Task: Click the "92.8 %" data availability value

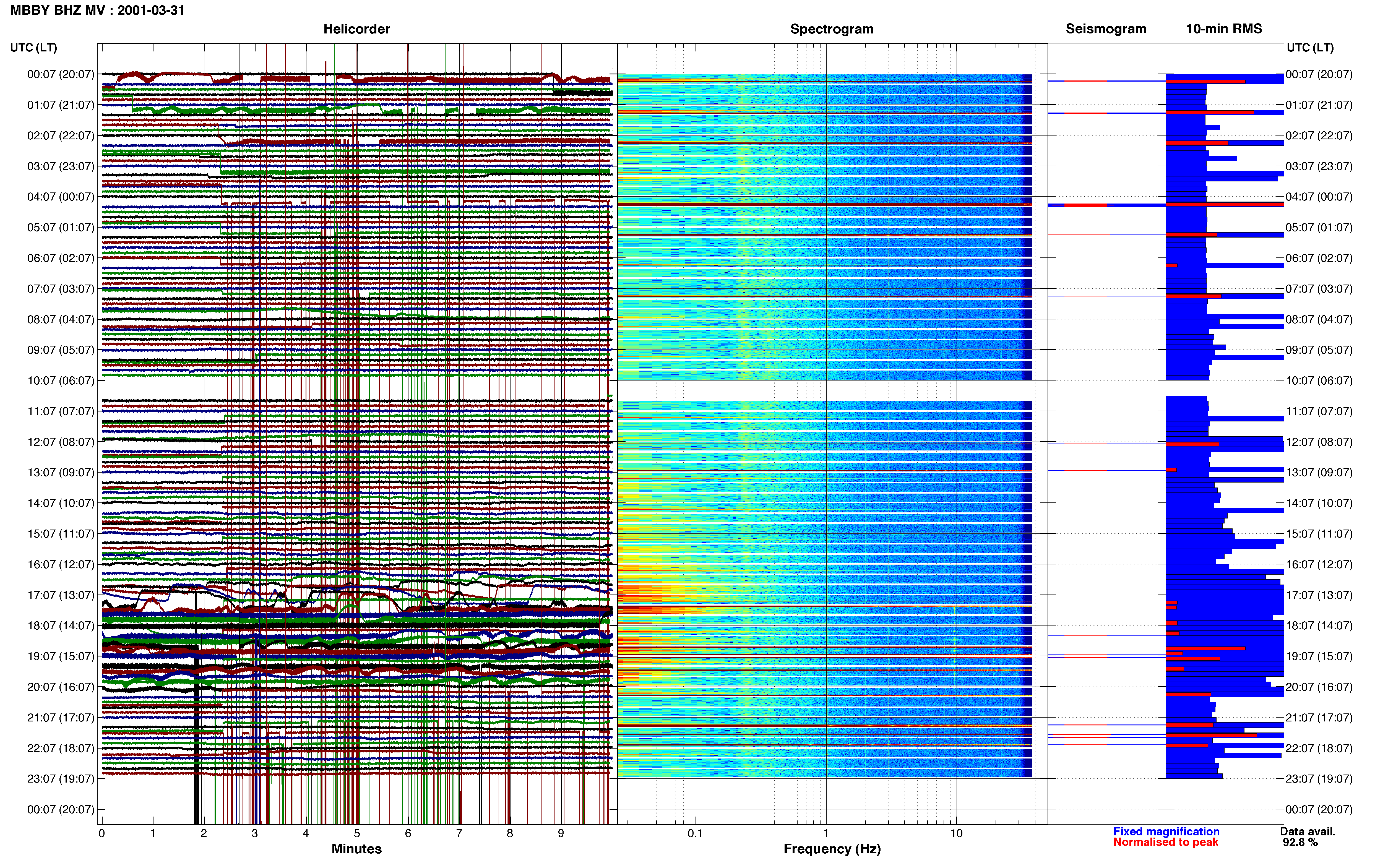Action: [1300, 842]
